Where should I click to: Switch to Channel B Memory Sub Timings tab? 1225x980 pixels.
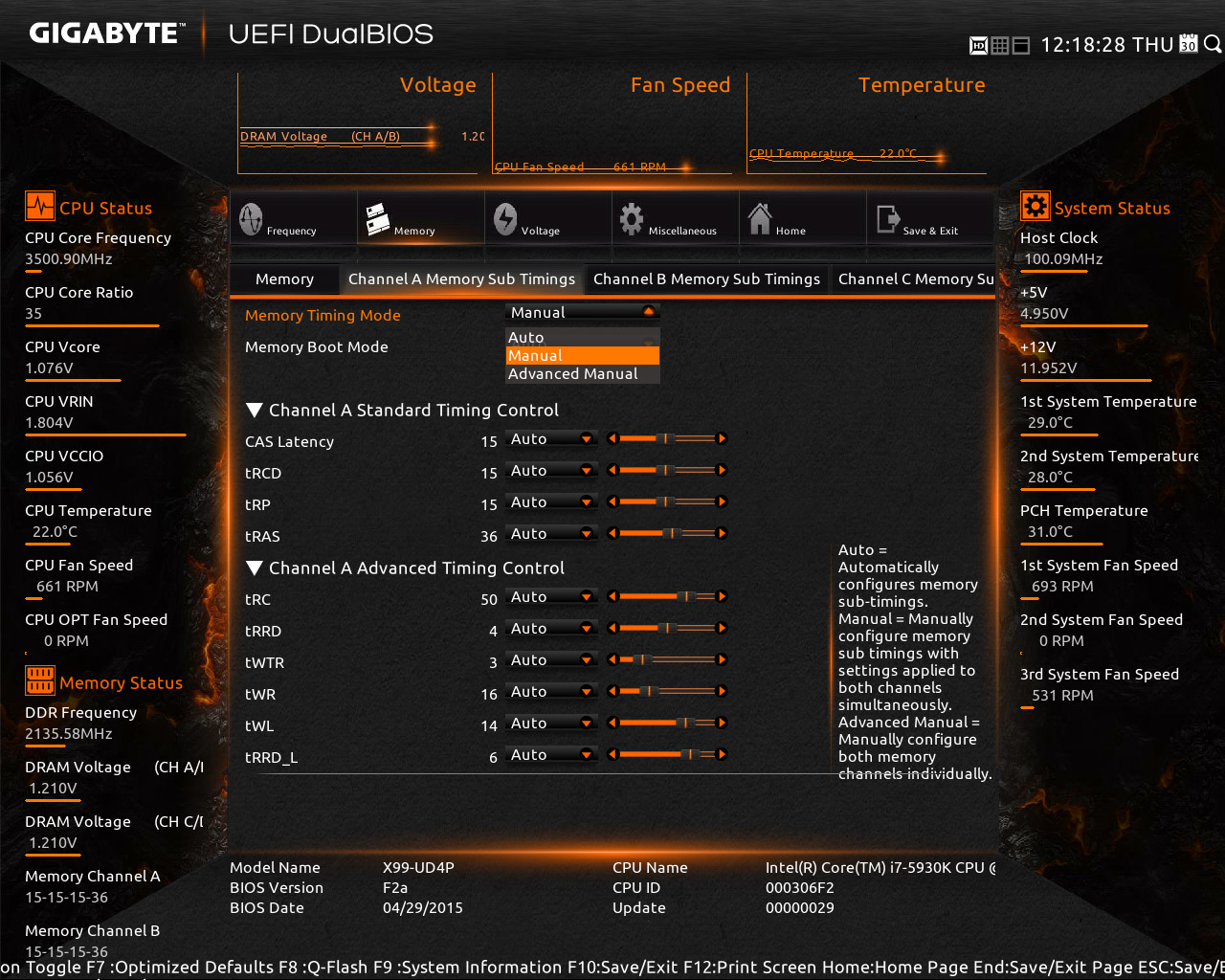click(706, 278)
